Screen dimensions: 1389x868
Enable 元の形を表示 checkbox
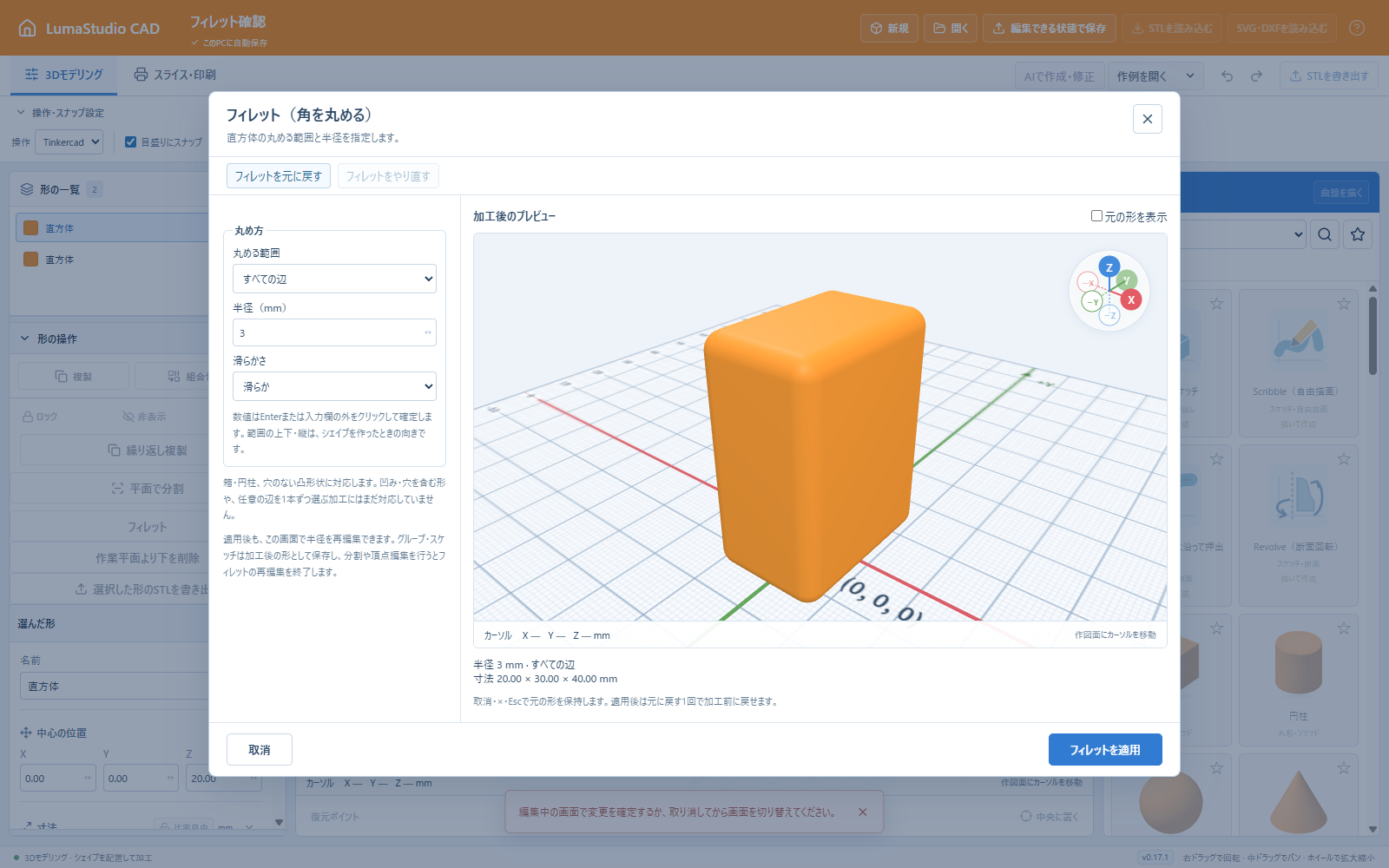coord(1096,216)
